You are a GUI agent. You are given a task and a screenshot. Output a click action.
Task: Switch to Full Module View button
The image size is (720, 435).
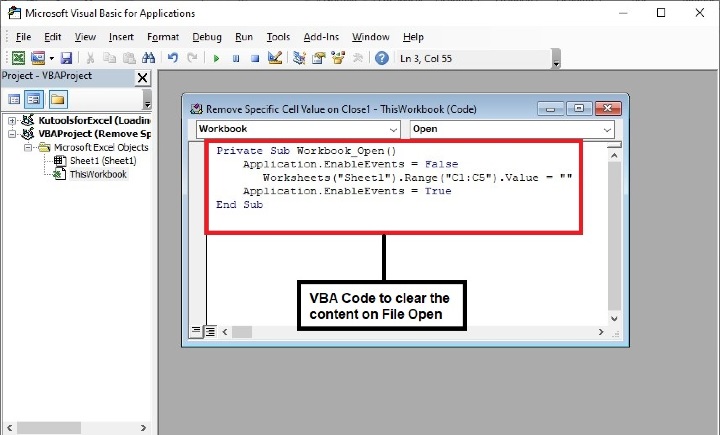210,331
